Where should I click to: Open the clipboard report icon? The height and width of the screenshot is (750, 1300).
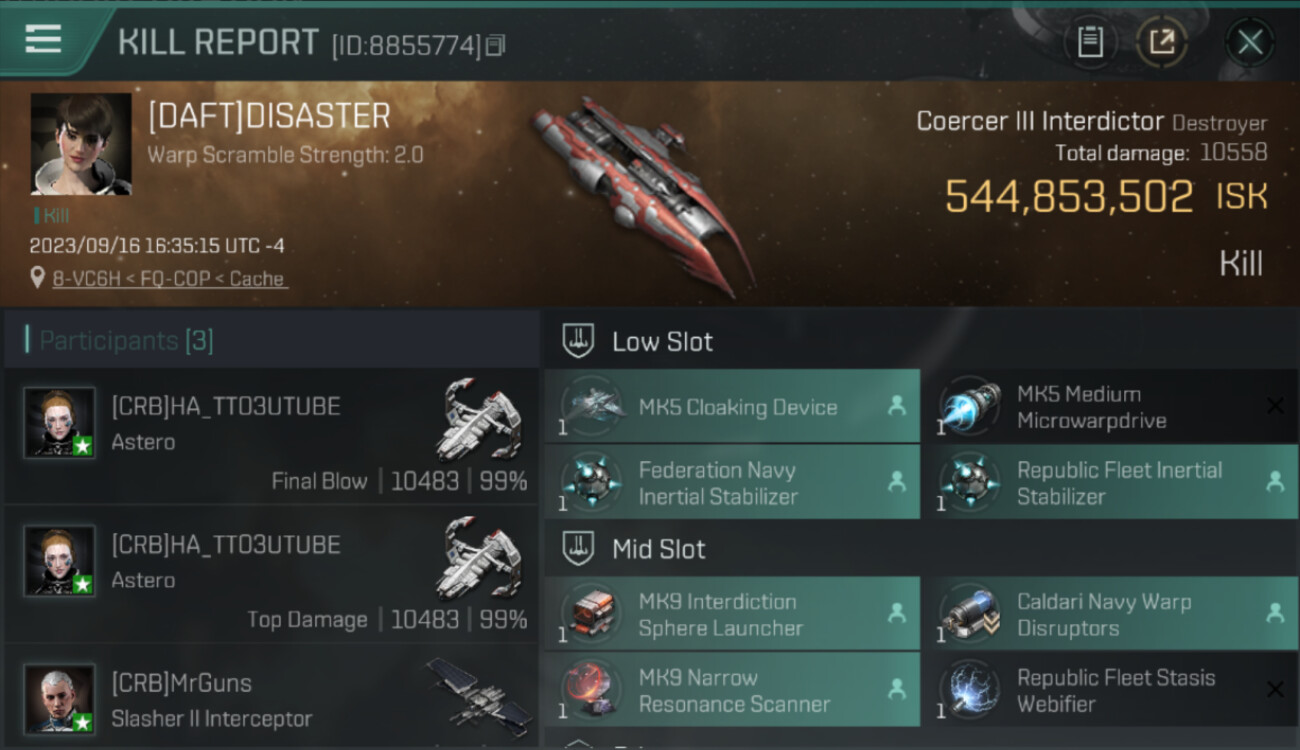point(1090,42)
